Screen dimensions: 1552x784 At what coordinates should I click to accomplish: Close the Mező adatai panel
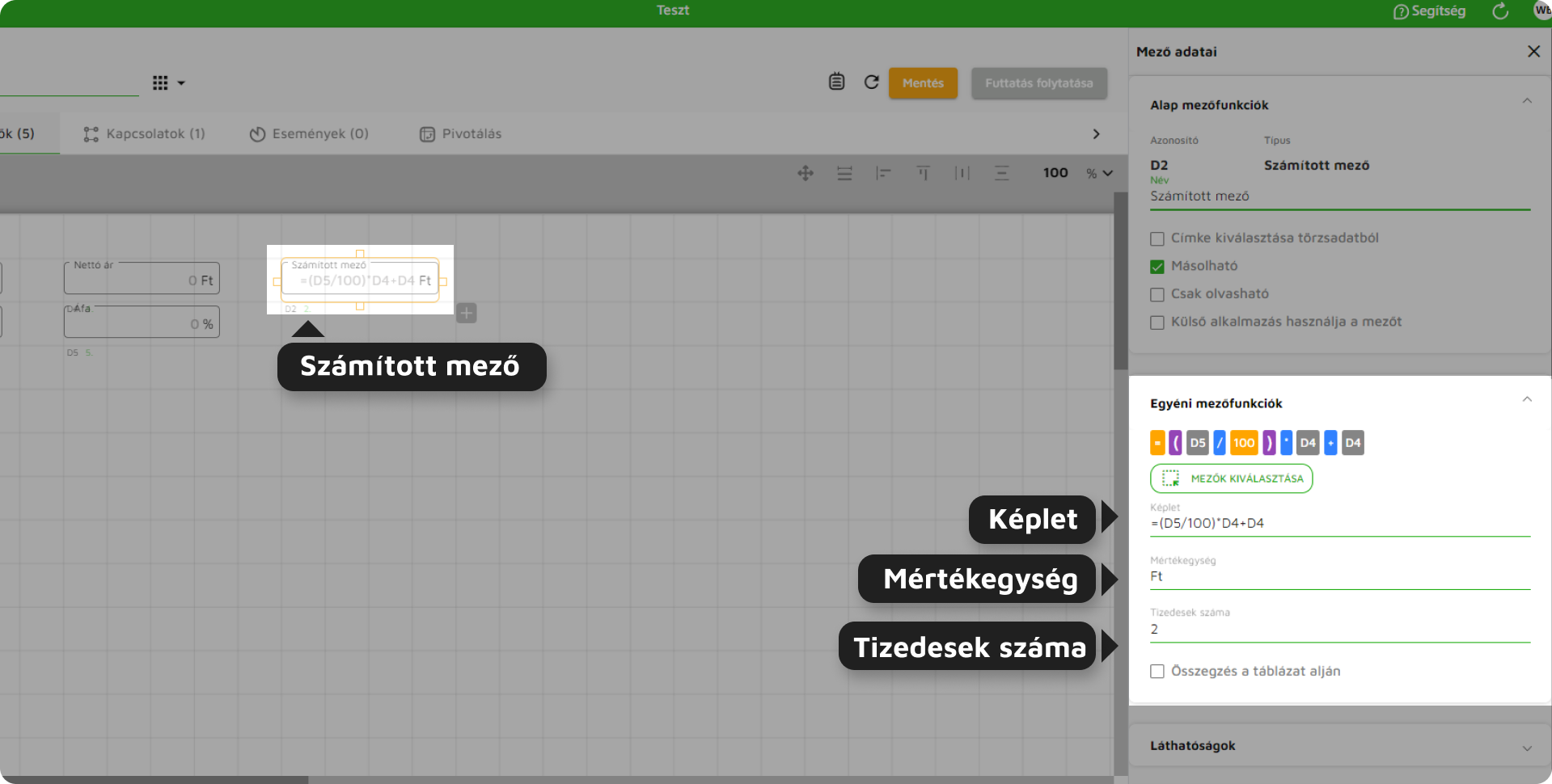[1533, 51]
